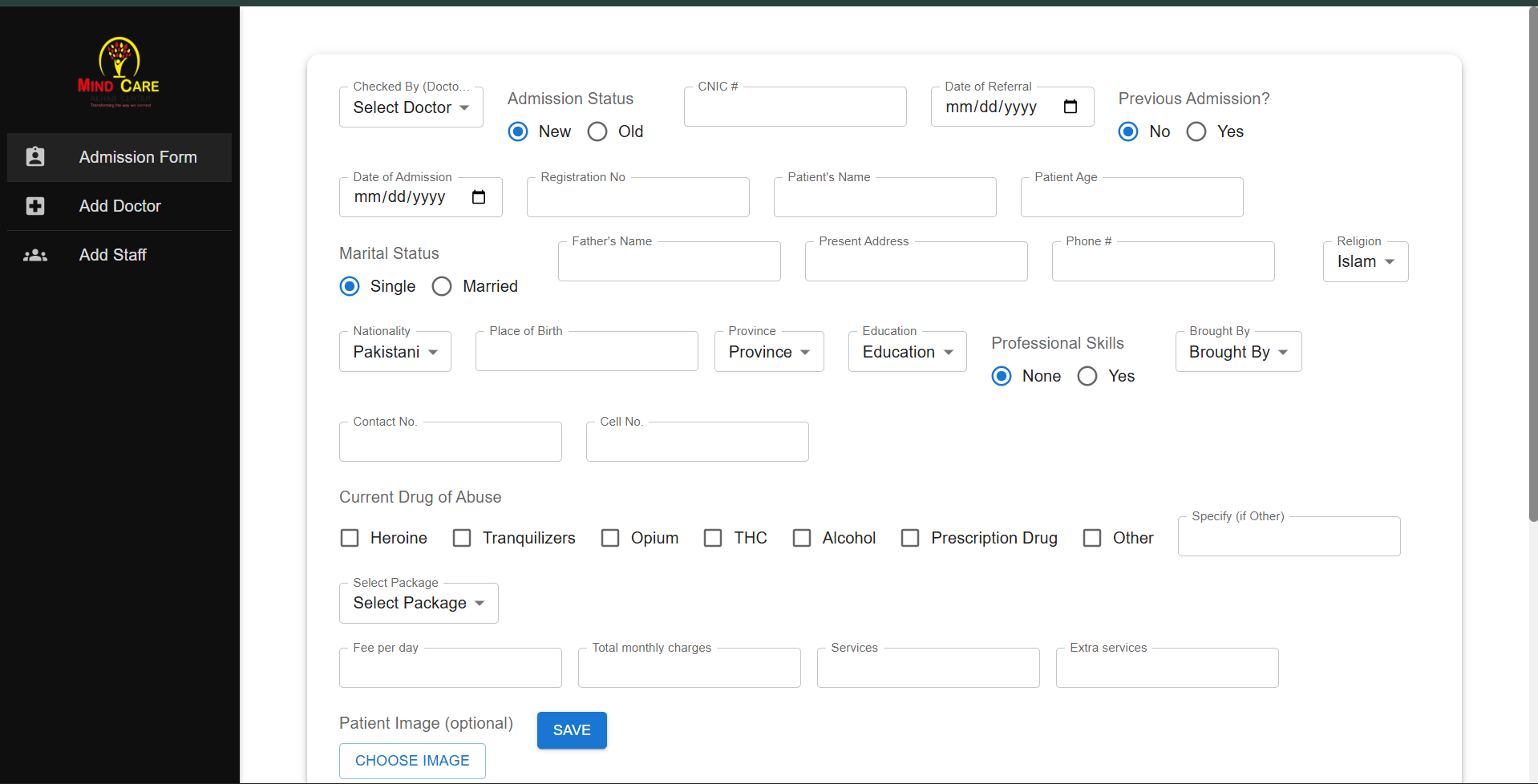Click the CHOOSE IMAGE button

412,760
